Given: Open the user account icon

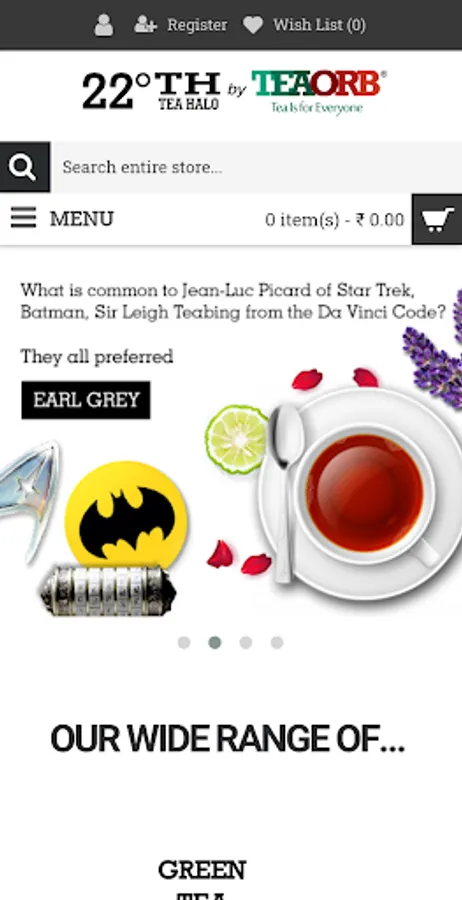Looking at the screenshot, I should (x=103, y=25).
